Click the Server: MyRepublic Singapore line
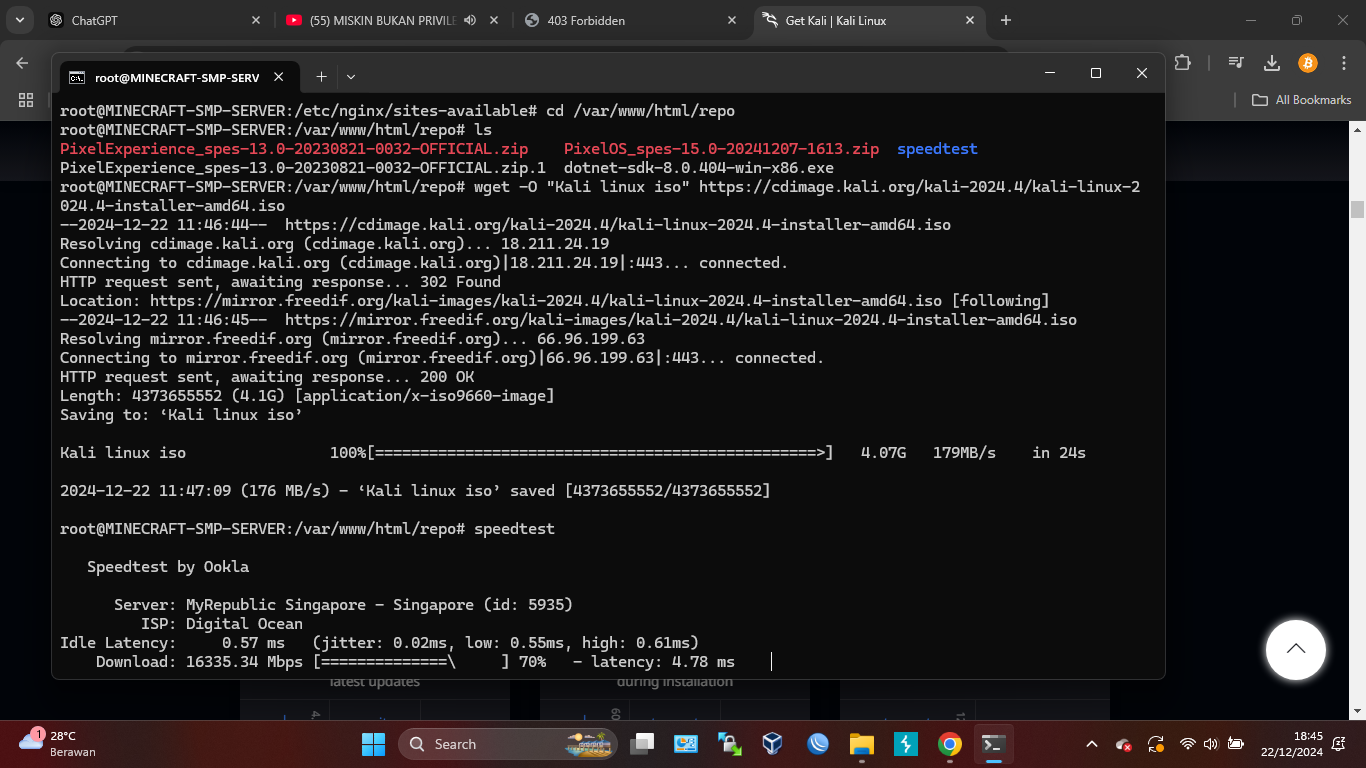The height and width of the screenshot is (768, 1366). point(343,605)
